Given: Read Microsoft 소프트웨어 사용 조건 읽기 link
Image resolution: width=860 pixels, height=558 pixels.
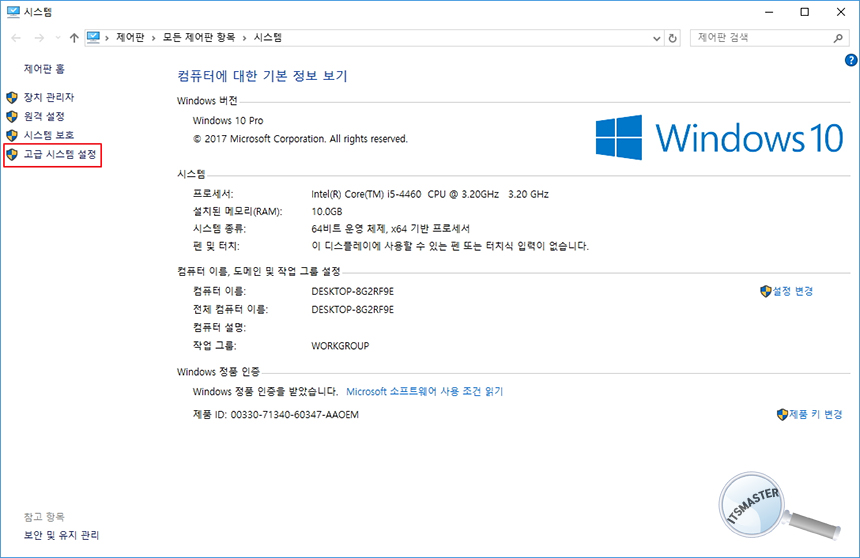Looking at the screenshot, I should coord(425,391).
